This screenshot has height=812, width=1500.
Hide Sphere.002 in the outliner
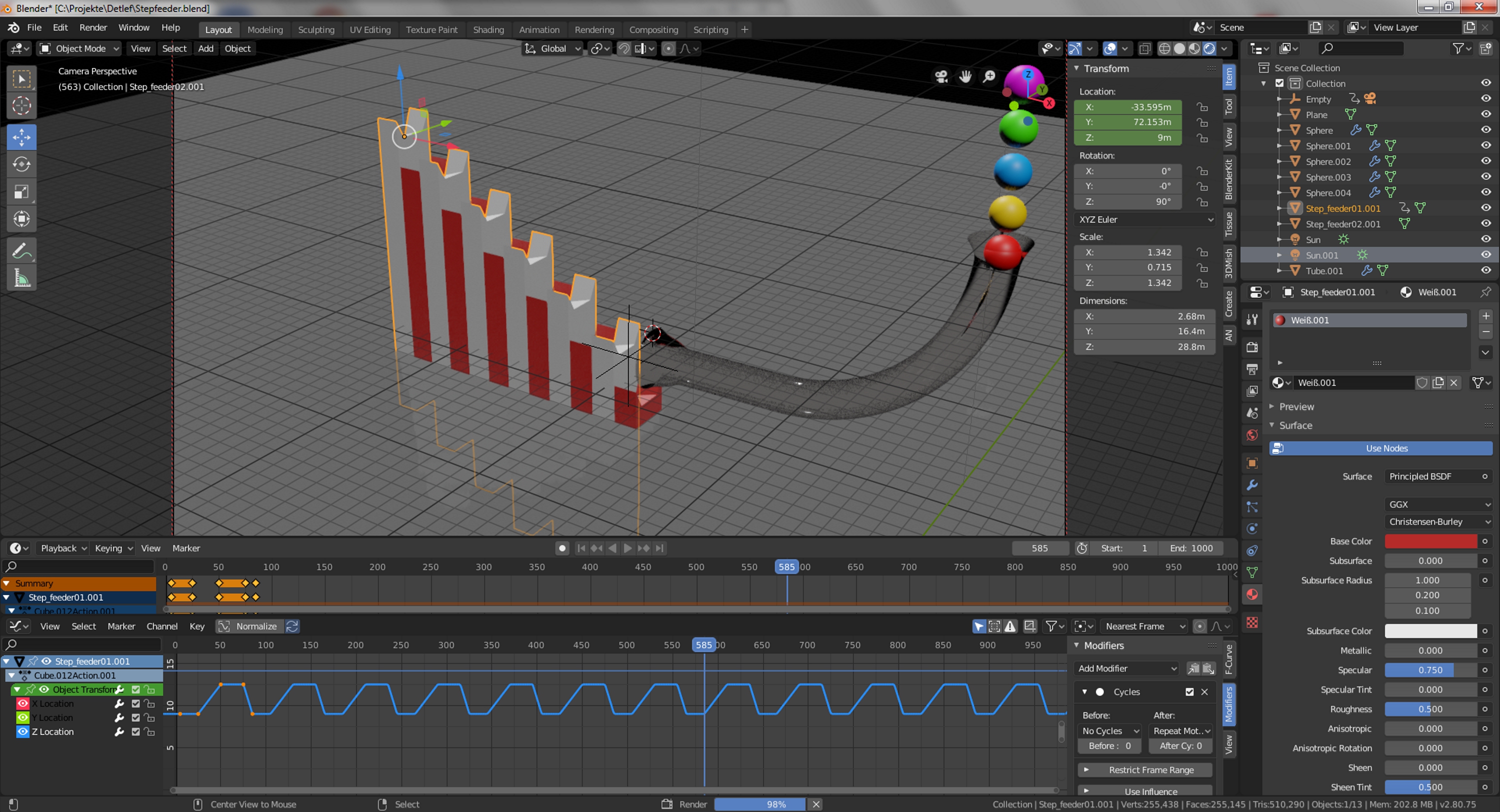[x=1485, y=161]
